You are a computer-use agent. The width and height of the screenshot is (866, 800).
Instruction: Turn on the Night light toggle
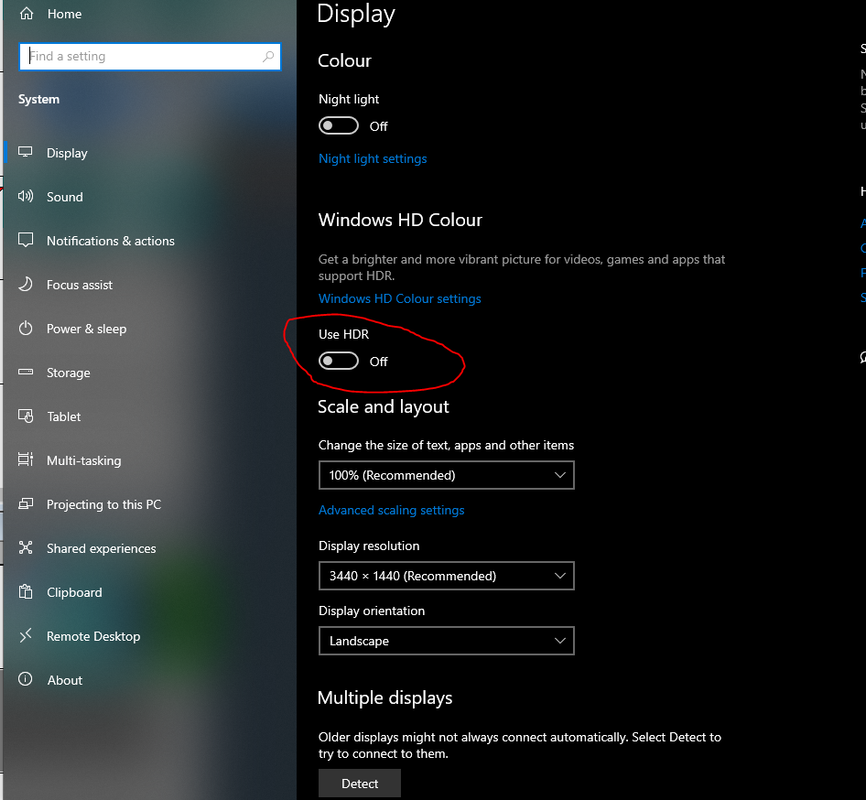point(339,126)
